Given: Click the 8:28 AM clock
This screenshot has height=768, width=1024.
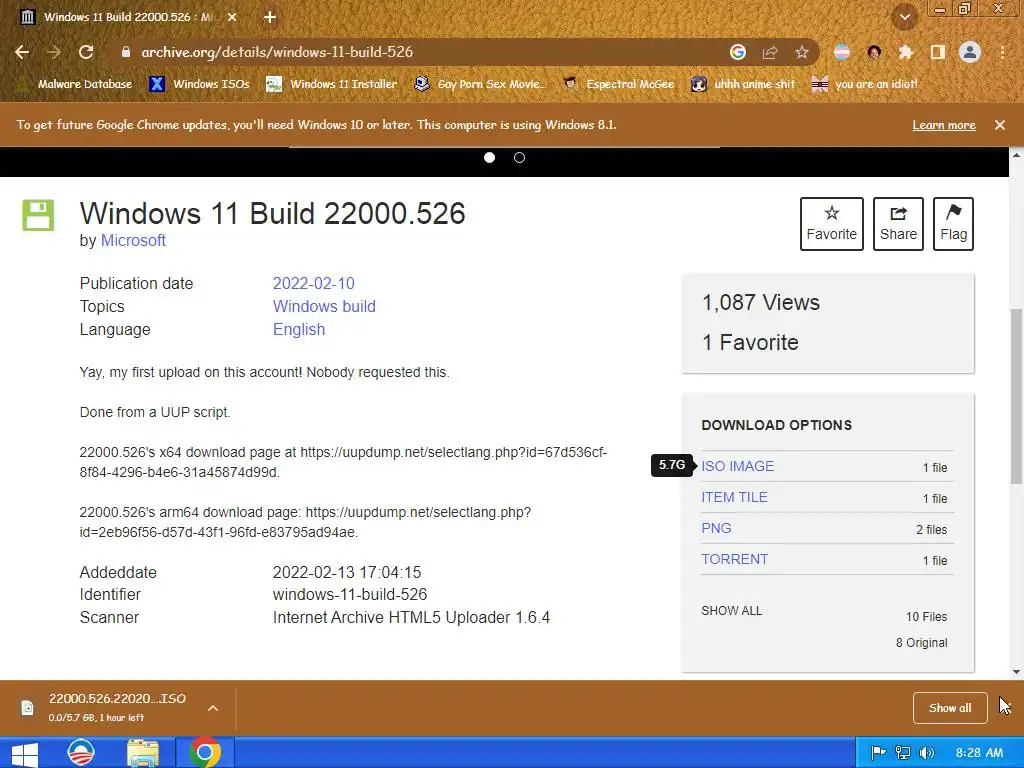Looking at the screenshot, I should [979, 753].
